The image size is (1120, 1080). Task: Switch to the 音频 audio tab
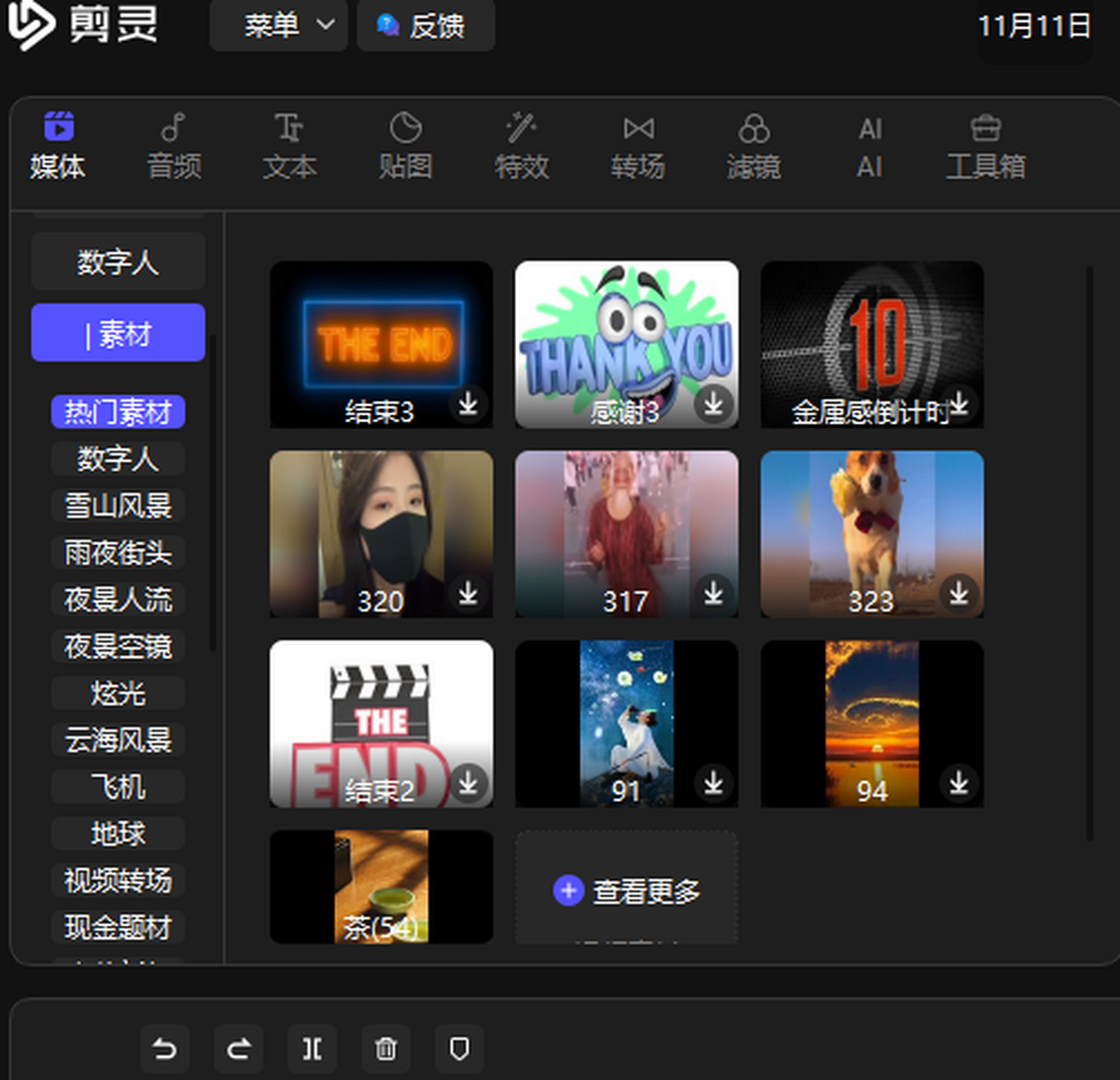(x=174, y=147)
